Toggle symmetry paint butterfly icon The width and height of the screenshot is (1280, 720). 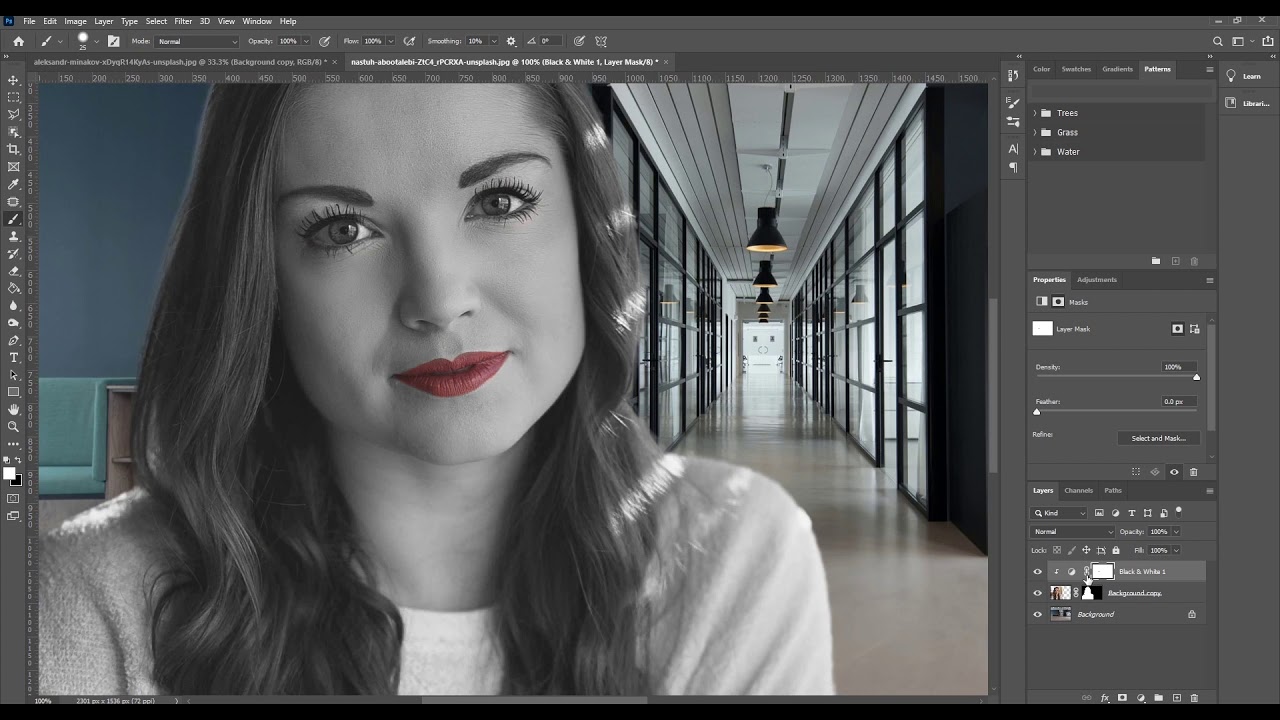point(601,41)
